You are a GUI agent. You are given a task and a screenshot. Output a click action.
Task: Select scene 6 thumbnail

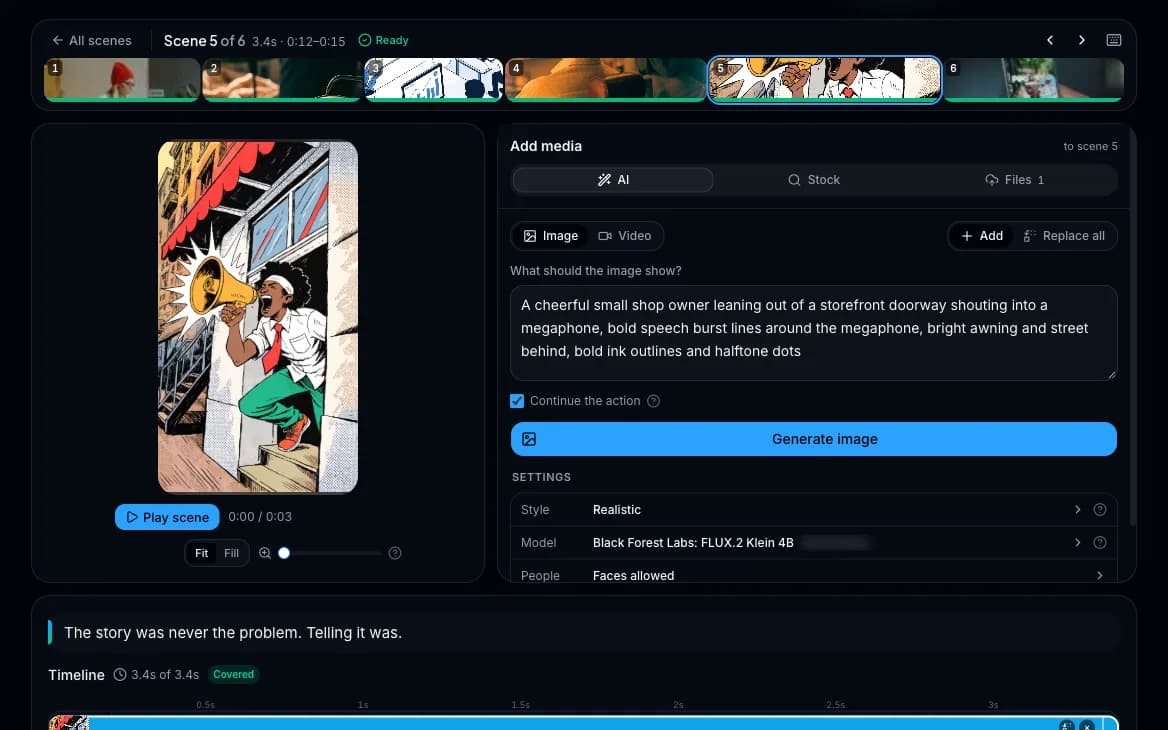pyautogui.click(x=1034, y=79)
